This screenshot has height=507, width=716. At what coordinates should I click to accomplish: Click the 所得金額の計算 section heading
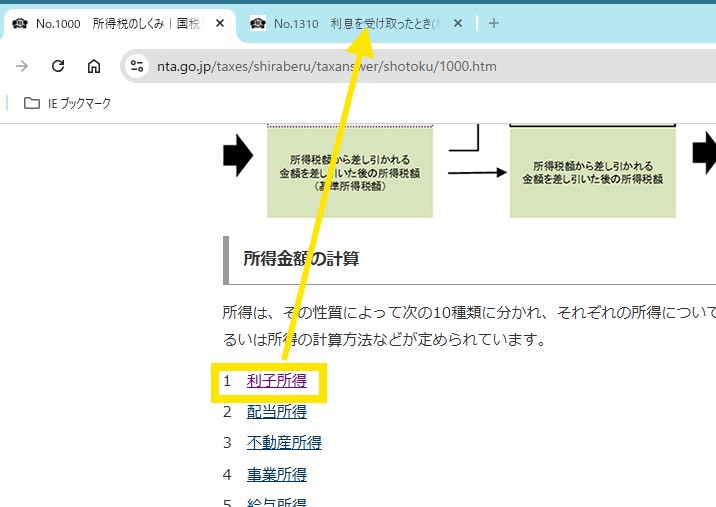coord(301,259)
